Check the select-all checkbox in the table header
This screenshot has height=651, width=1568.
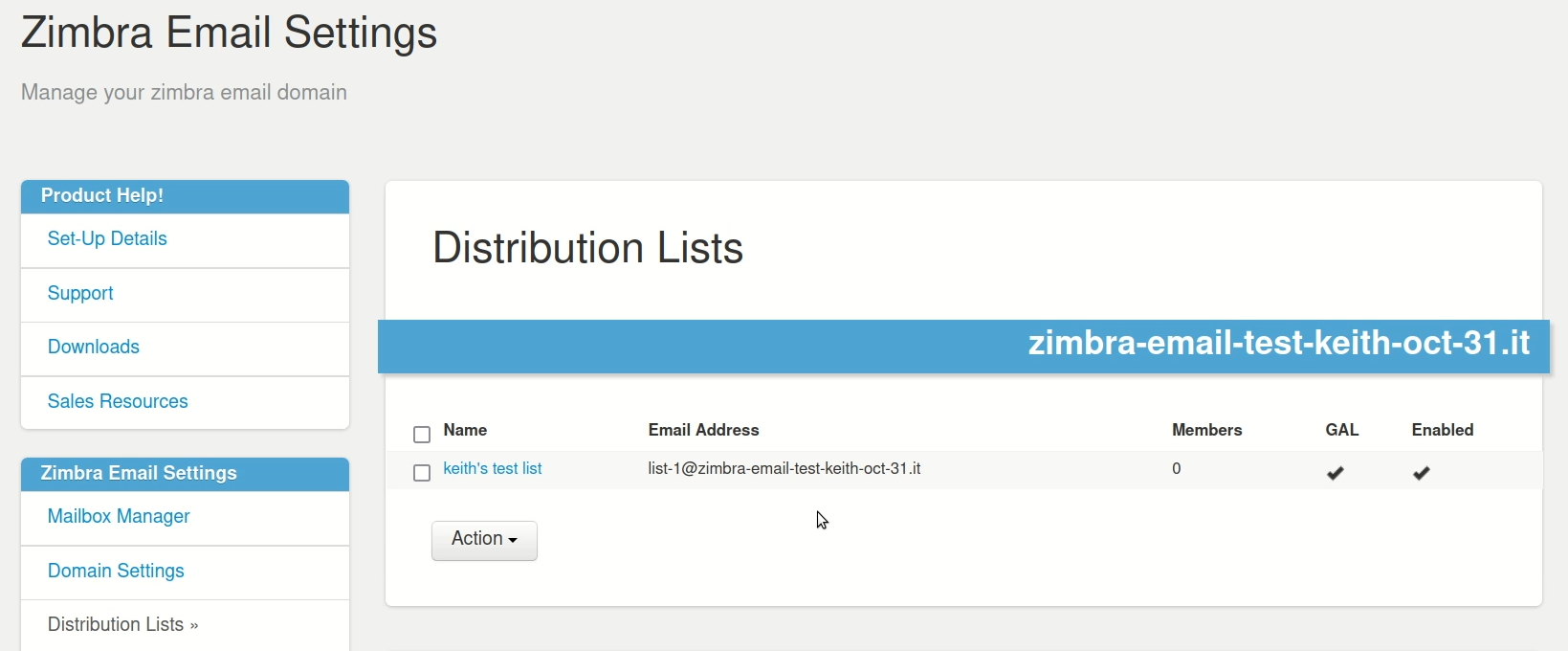[x=421, y=434]
